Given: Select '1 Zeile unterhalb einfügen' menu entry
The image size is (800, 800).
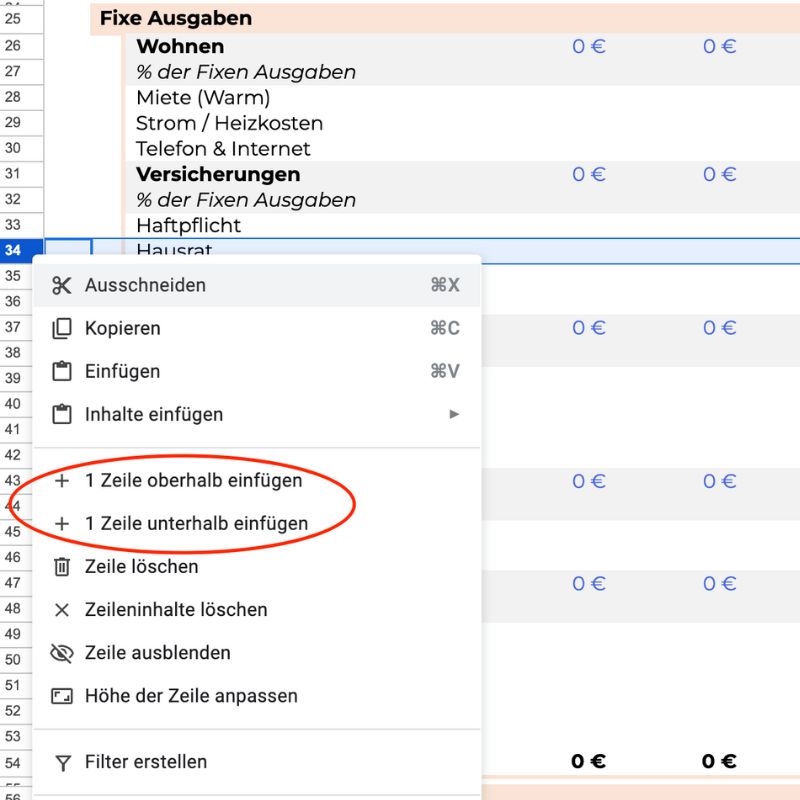Looking at the screenshot, I should point(196,523).
